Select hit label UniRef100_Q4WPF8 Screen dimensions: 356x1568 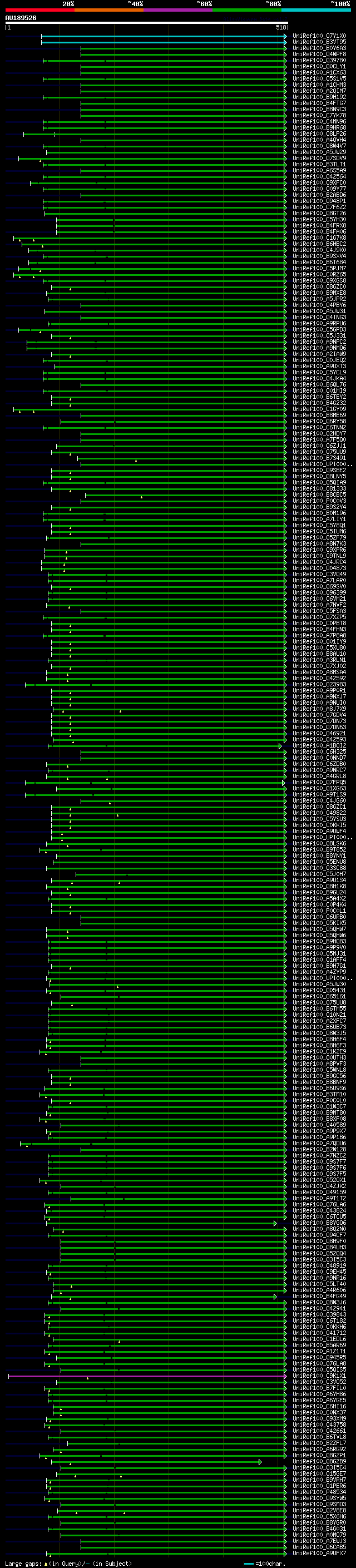[319, 54]
